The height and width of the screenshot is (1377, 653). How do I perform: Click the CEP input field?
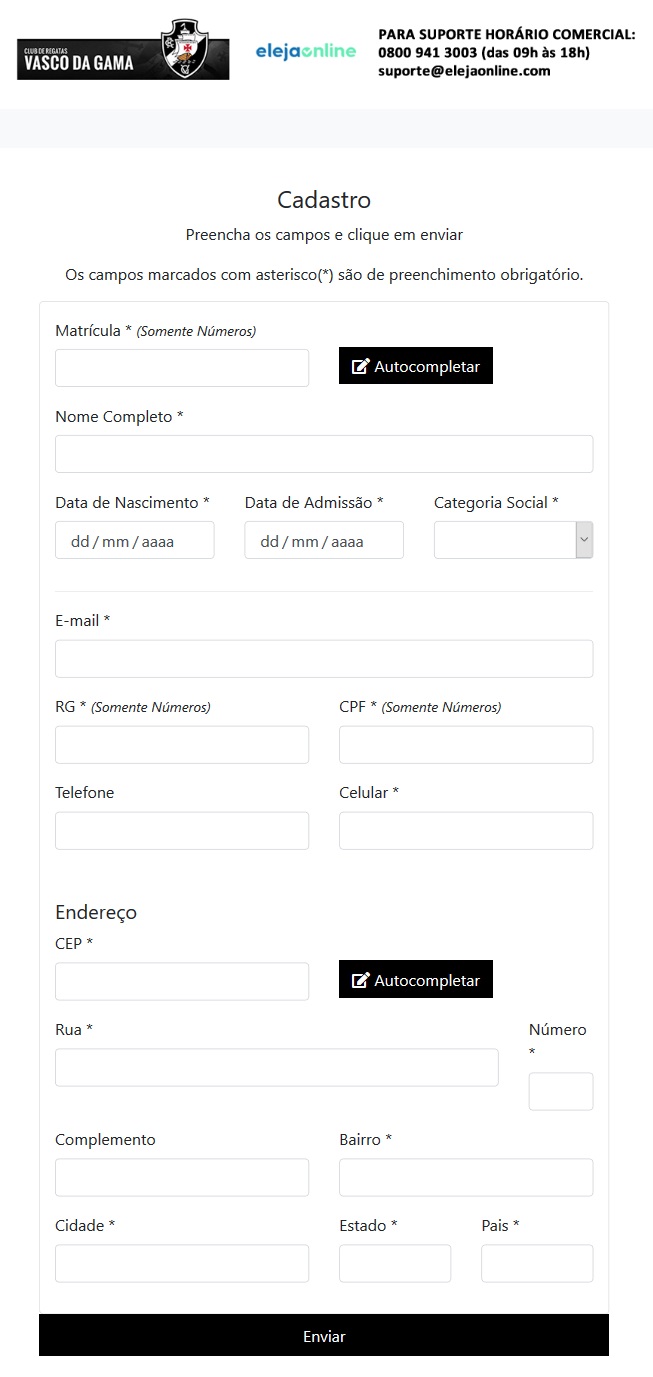pos(182,982)
